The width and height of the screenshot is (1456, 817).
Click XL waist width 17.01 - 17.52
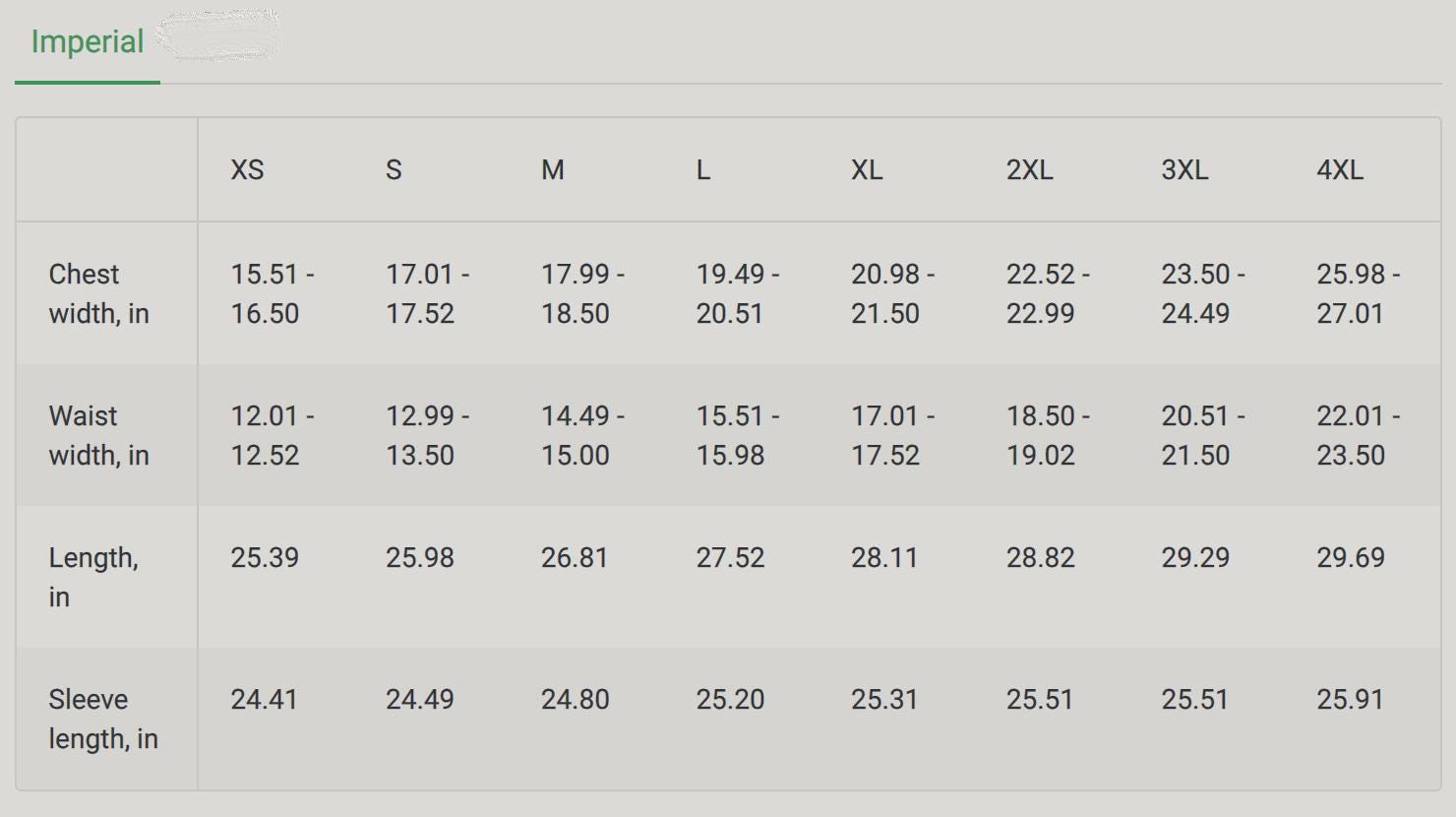[x=892, y=435]
